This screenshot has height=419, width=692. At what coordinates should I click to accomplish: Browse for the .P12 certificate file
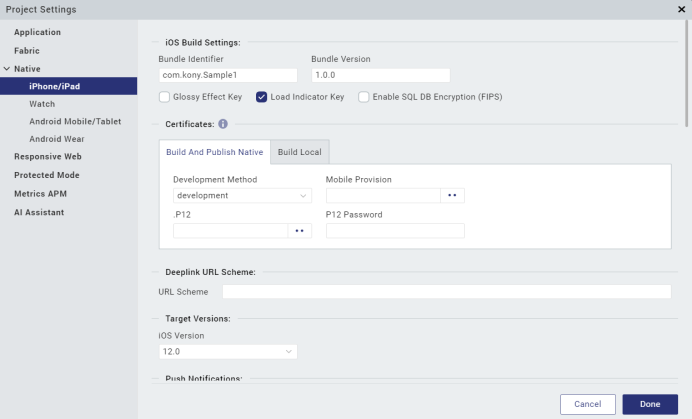300,231
